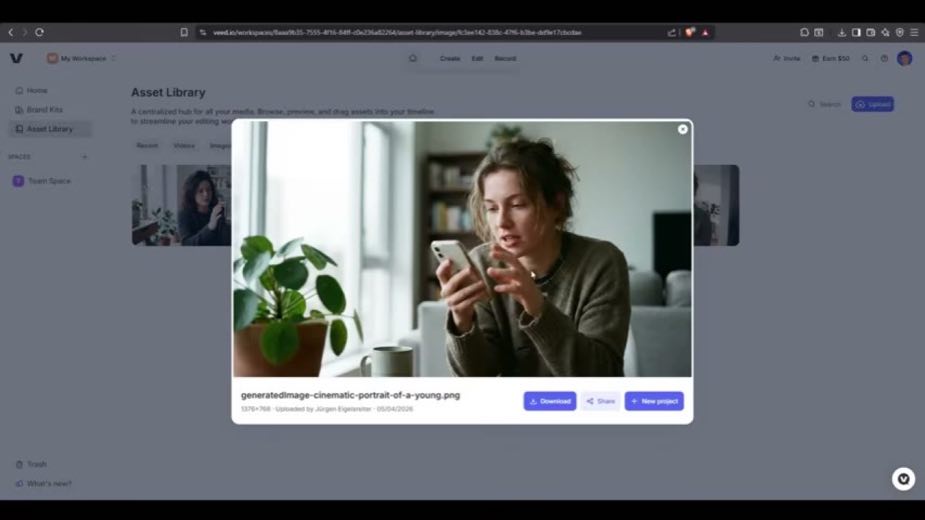Click the red triangle rewards icon
The width and height of the screenshot is (925, 520).
coord(705,32)
